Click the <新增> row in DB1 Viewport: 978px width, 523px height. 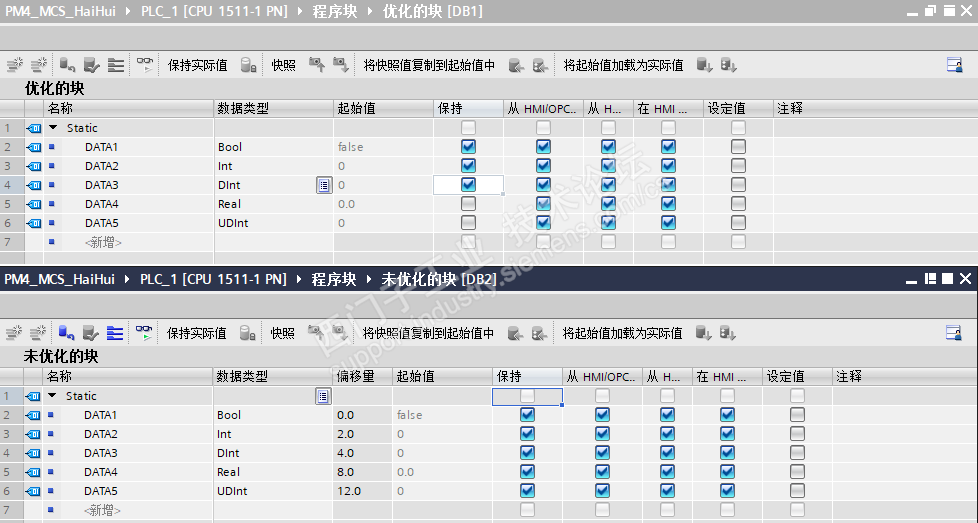tap(104, 242)
